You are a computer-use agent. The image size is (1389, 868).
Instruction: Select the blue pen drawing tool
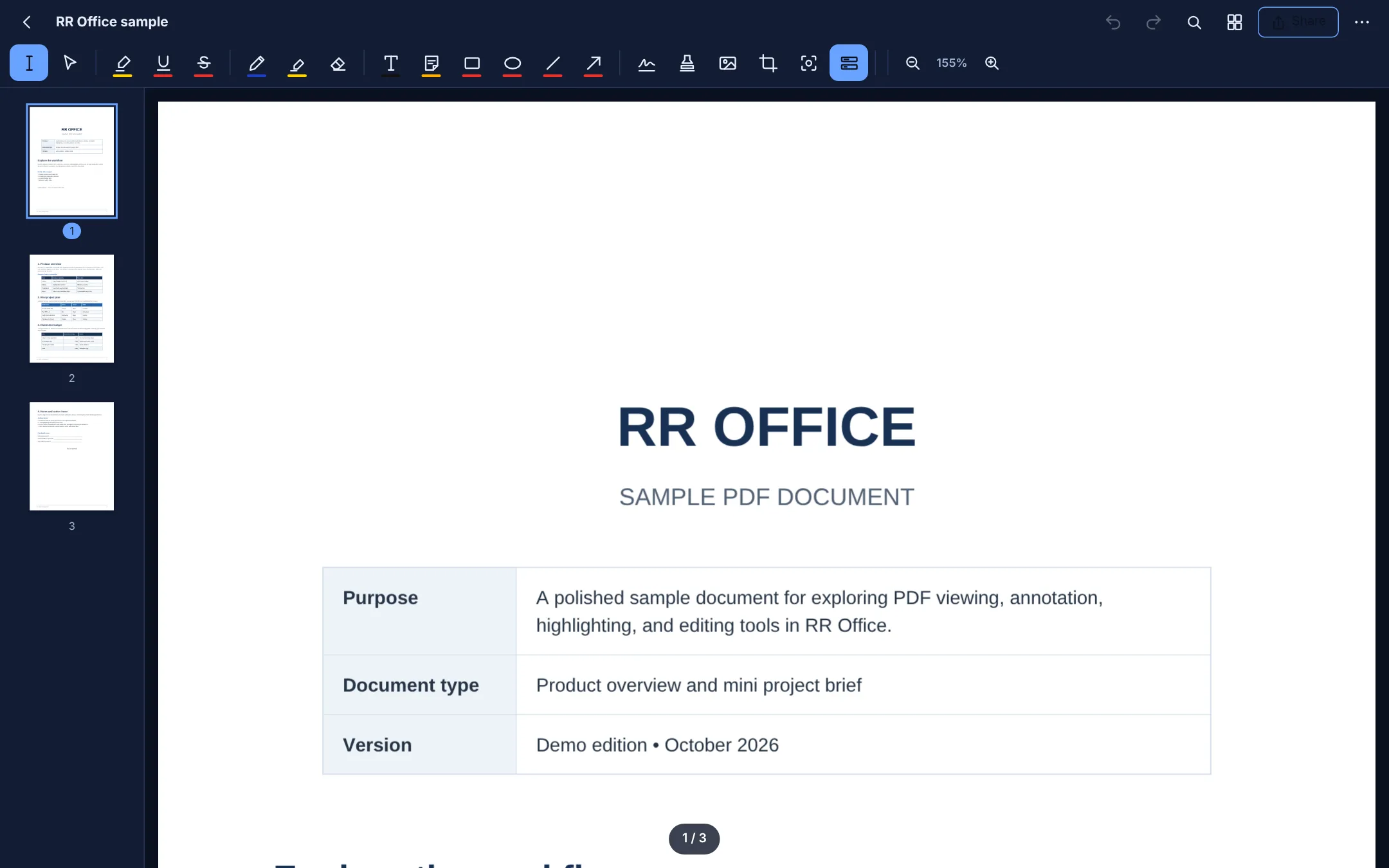click(x=257, y=63)
